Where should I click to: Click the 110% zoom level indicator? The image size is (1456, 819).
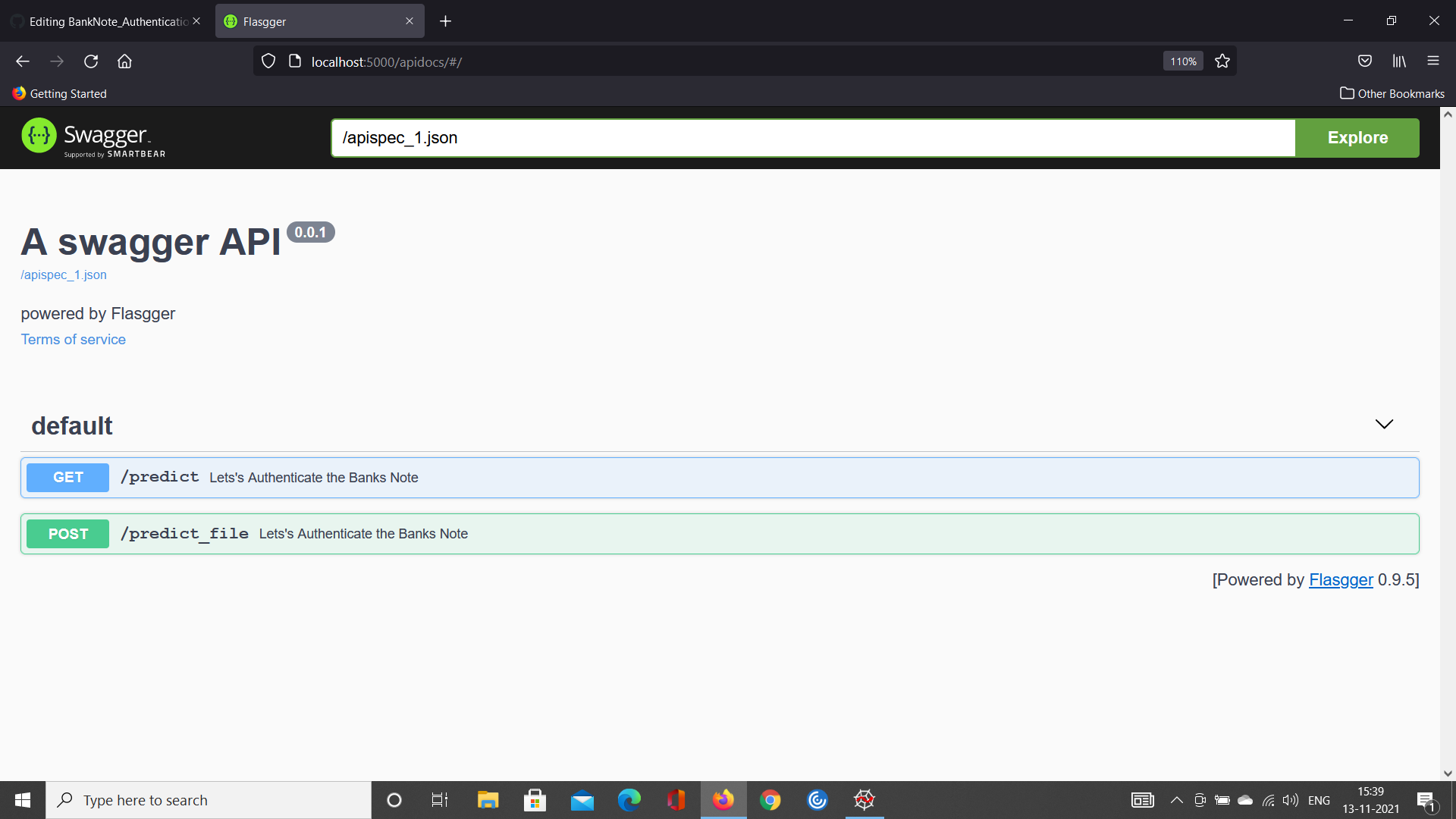click(x=1182, y=61)
